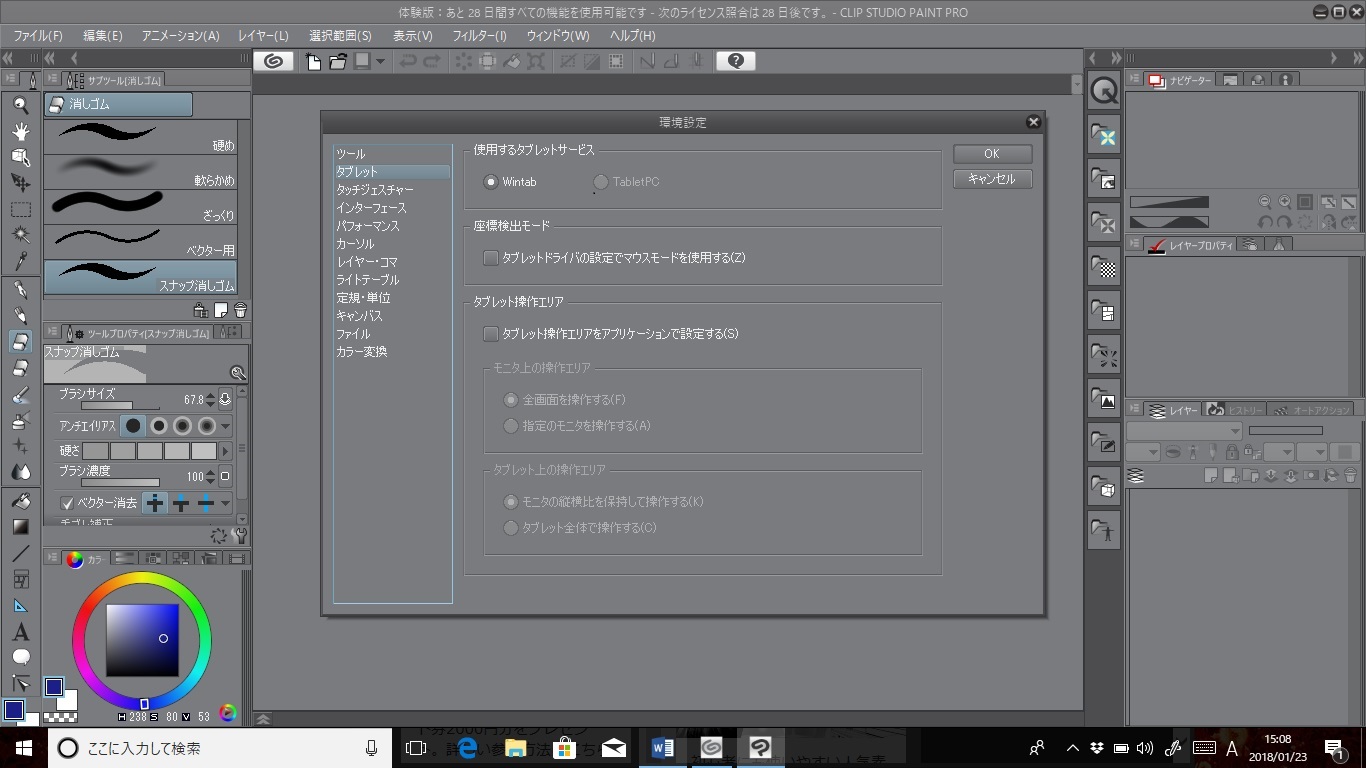Click the Redo arrow icon
This screenshot has width=1366, height=768.
coord(432,61)
